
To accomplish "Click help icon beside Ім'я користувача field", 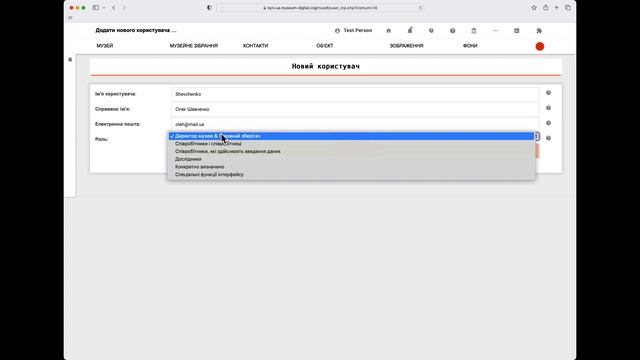I will [x=548, y=93].
